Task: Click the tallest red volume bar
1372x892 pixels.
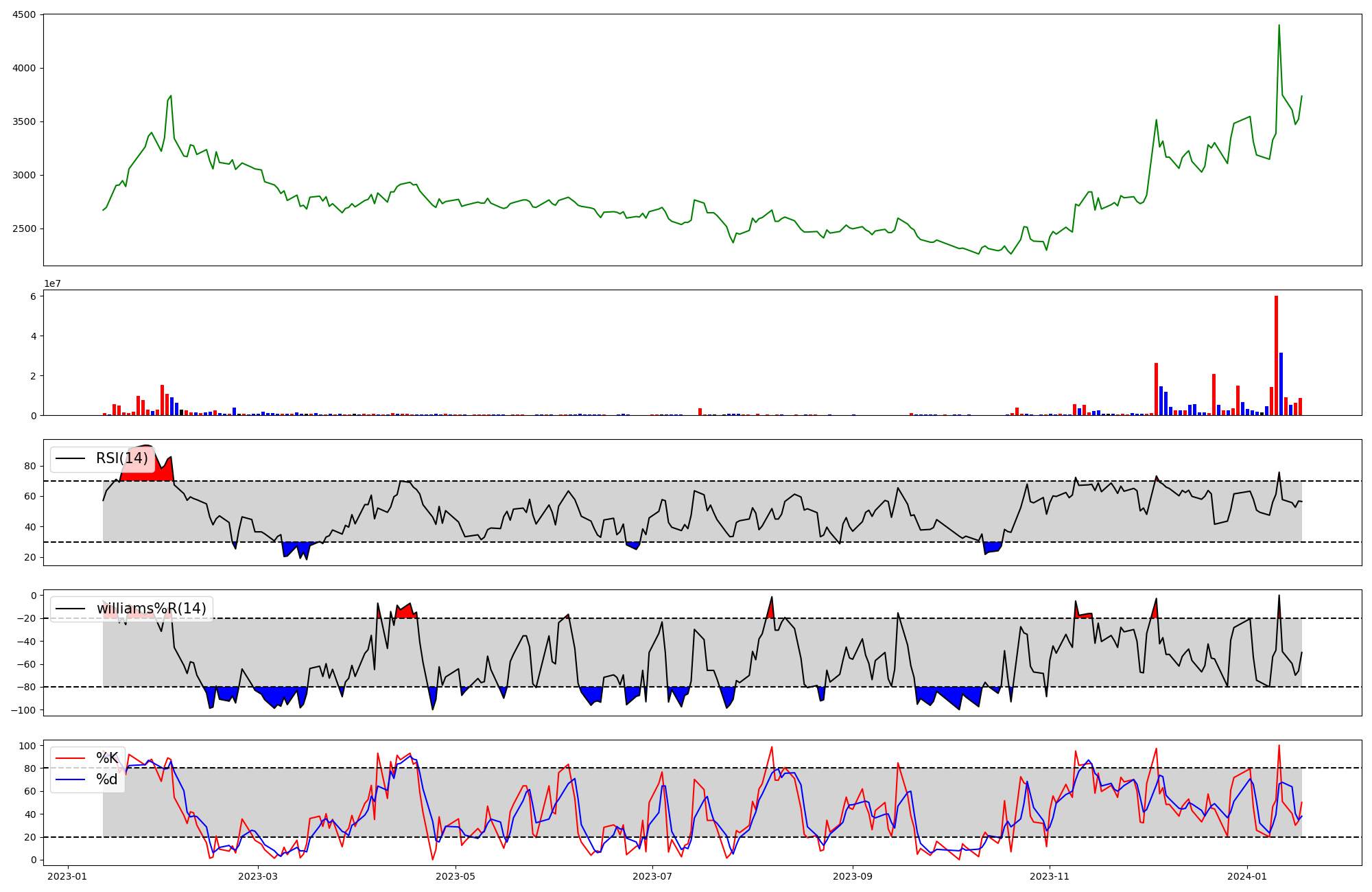Action: (1276, 357)
